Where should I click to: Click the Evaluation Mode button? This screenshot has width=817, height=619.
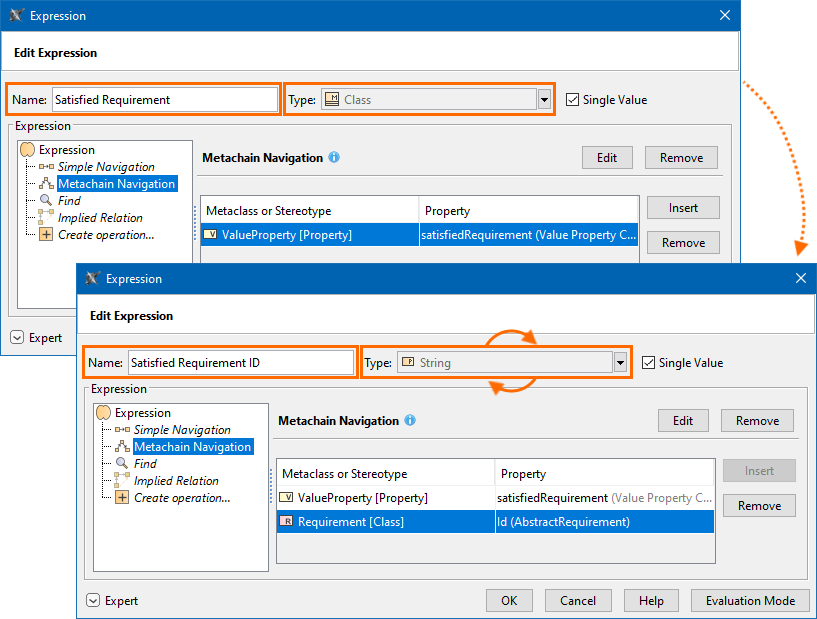(x=750, y=601)
